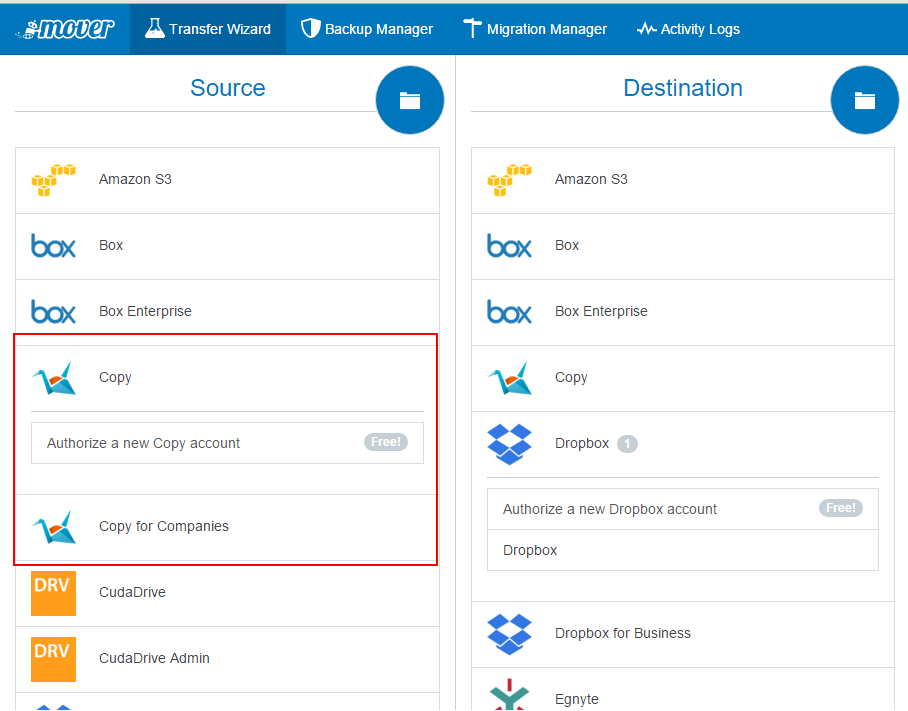Click the Amazon S3 icon in Destination
This screenshot has width=908, height=711.
pyautogui.click(x=510, y=180)
